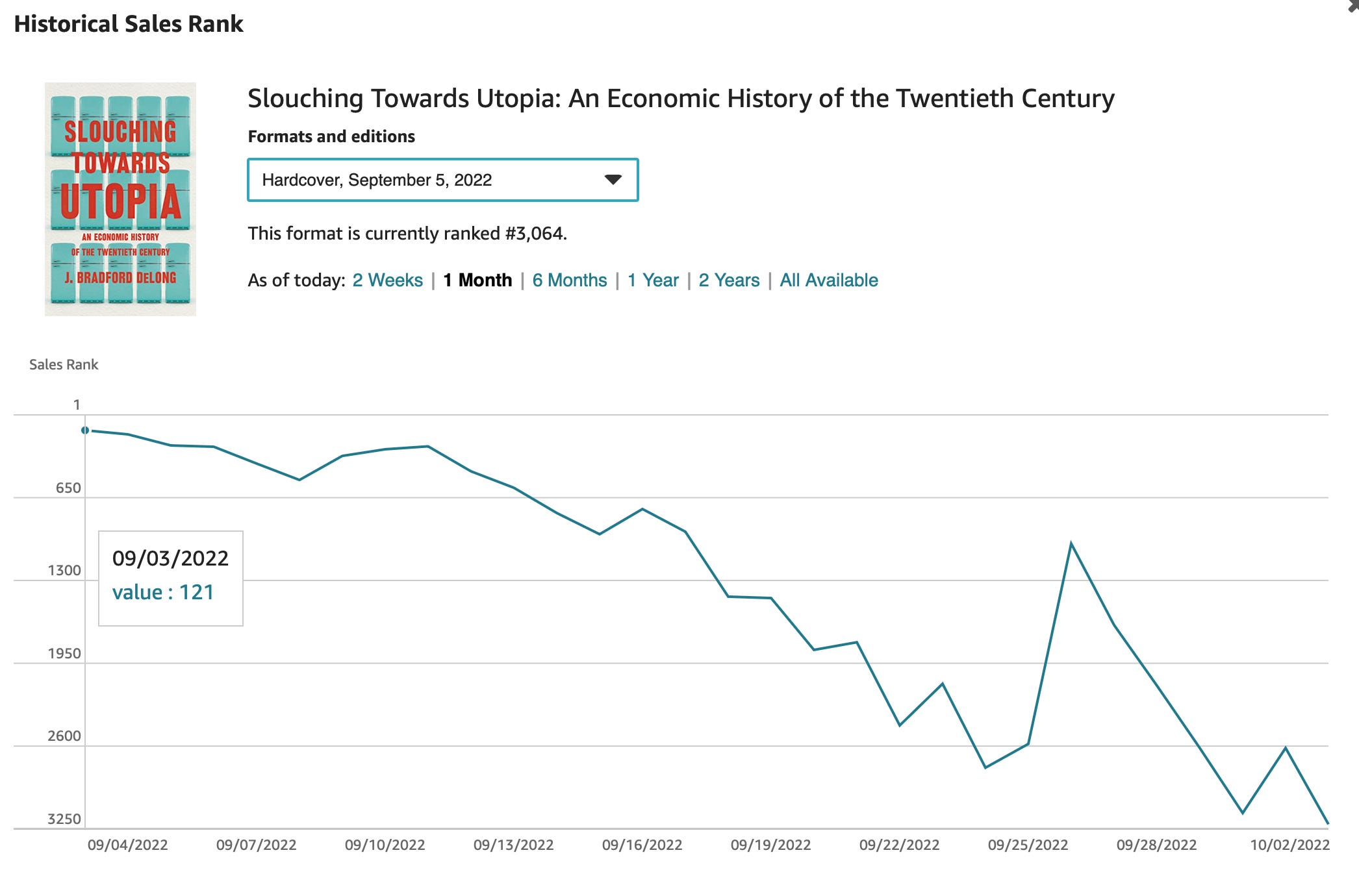Click the 3250 y-axis label

click(x=64, y=819)
